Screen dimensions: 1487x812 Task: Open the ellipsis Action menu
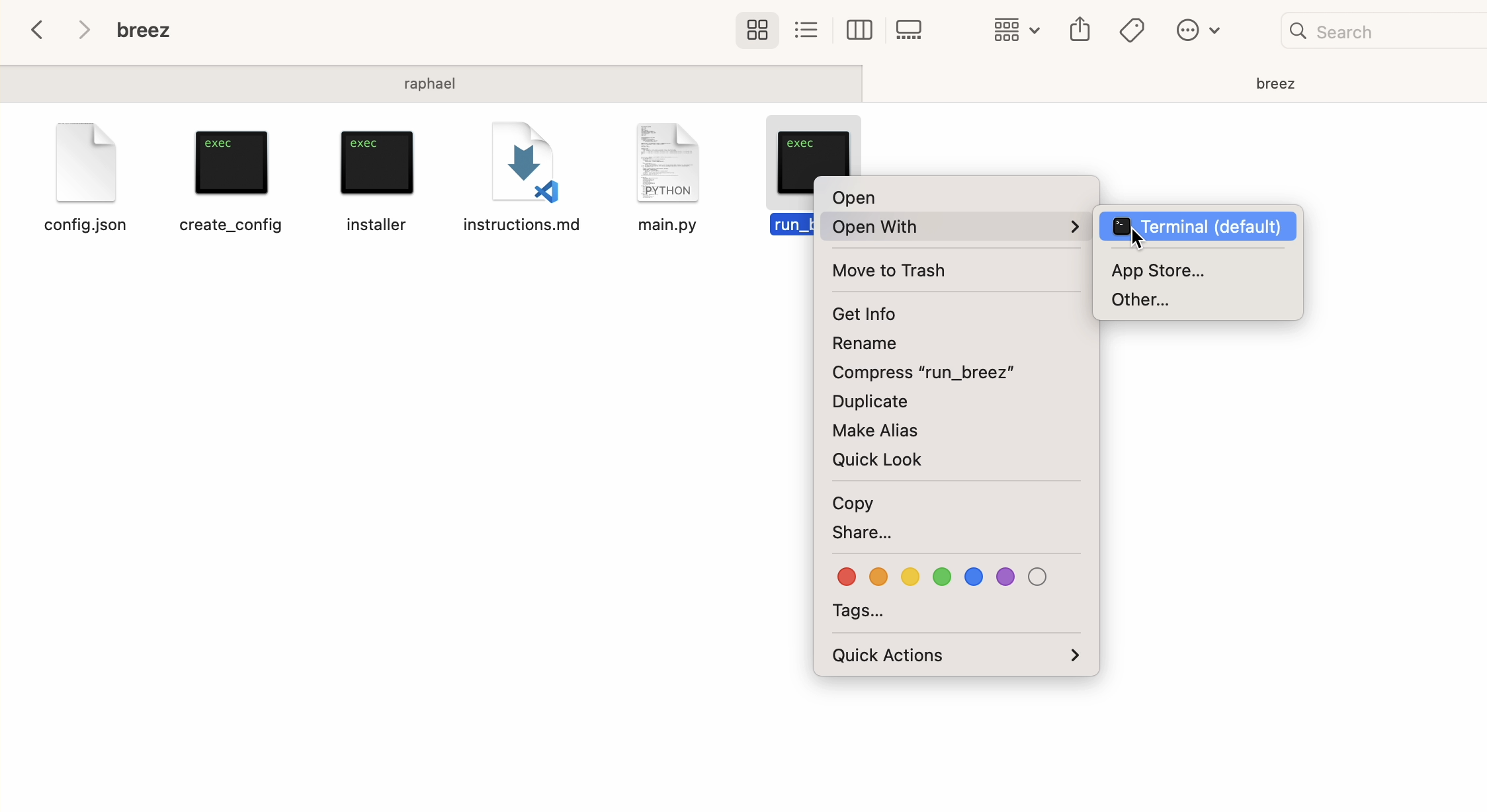(1198, 30)
